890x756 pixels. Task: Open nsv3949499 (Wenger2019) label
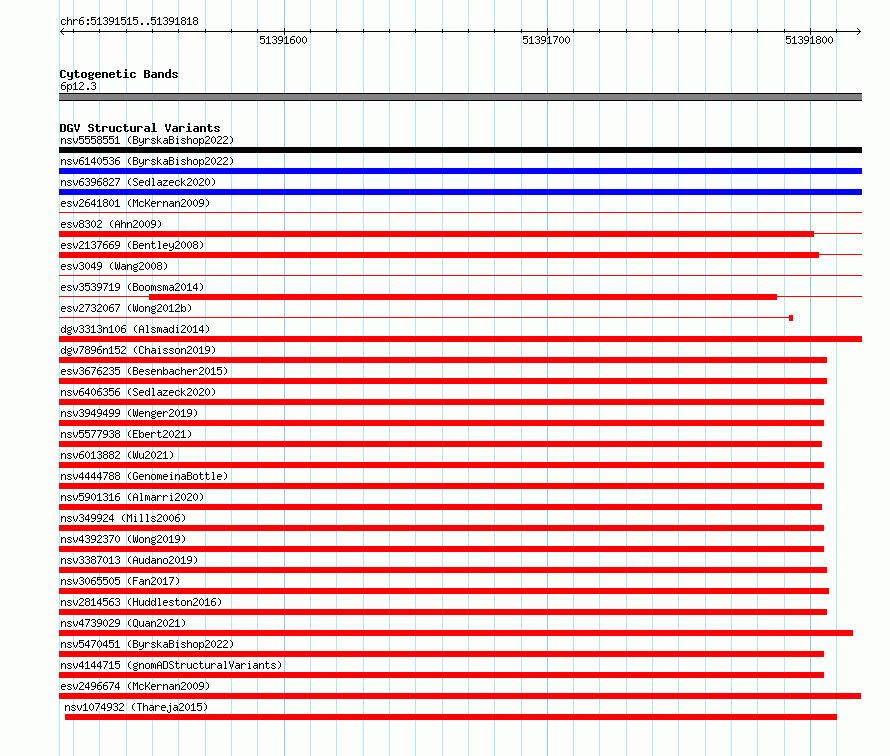point(129,413)
